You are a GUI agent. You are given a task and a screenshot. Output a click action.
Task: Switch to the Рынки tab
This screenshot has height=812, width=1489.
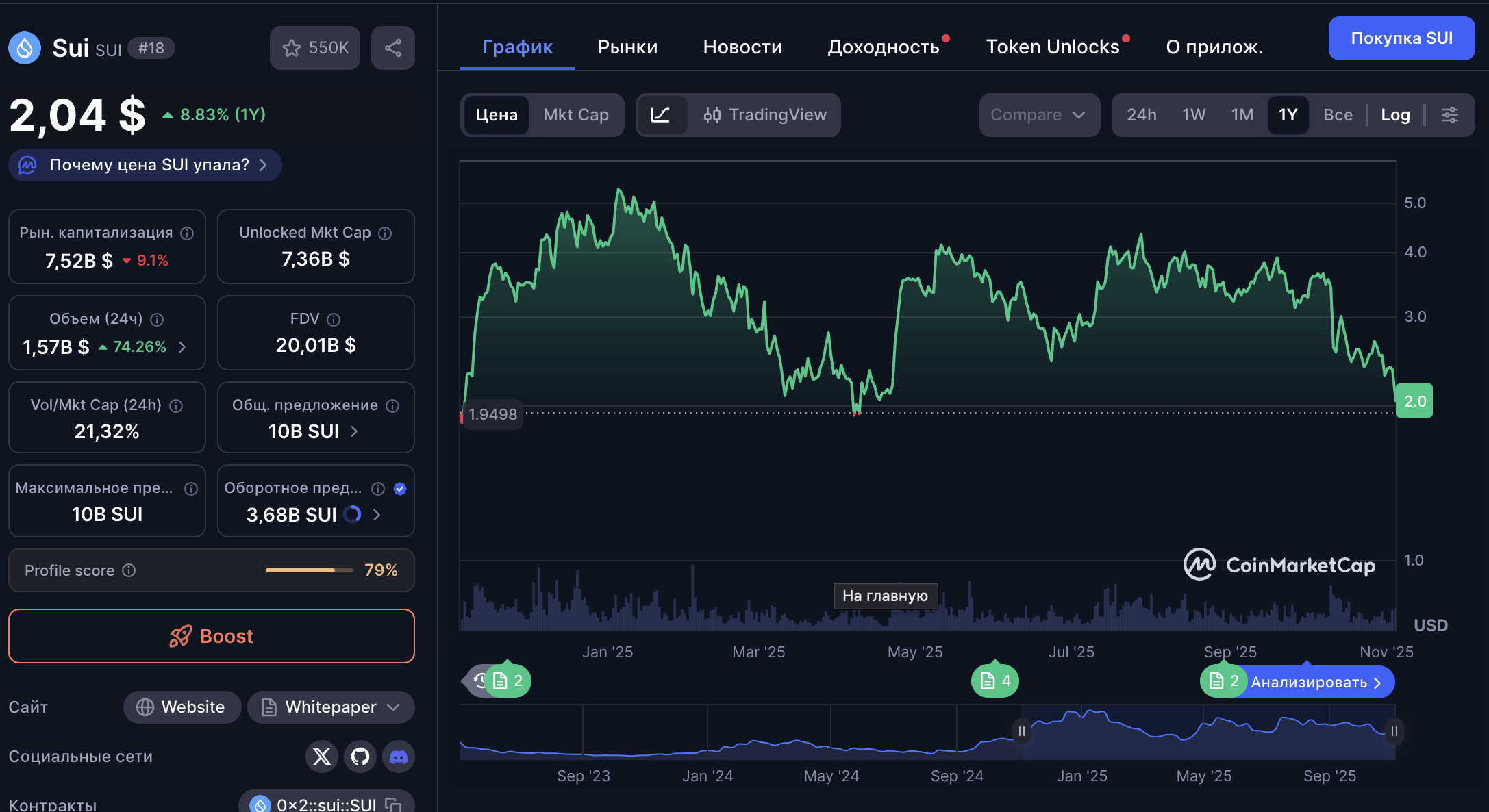point(627,47)
